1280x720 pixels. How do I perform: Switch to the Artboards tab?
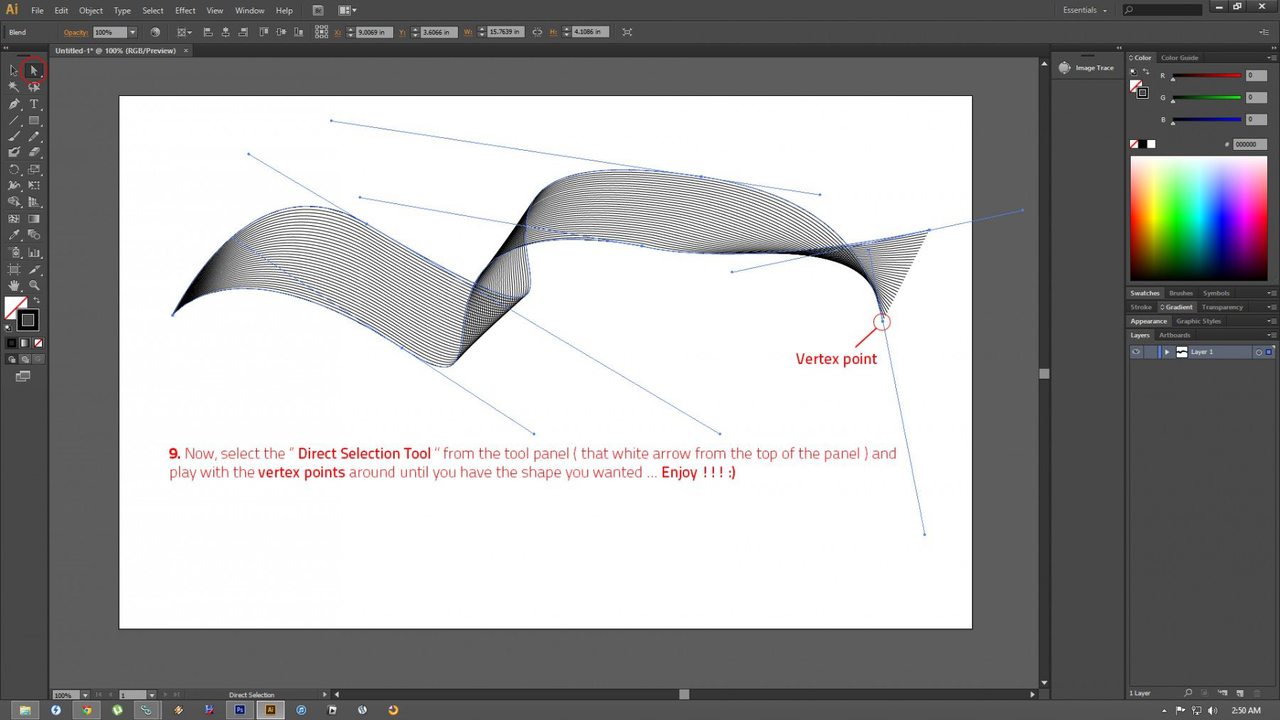tap(1175, 335)
